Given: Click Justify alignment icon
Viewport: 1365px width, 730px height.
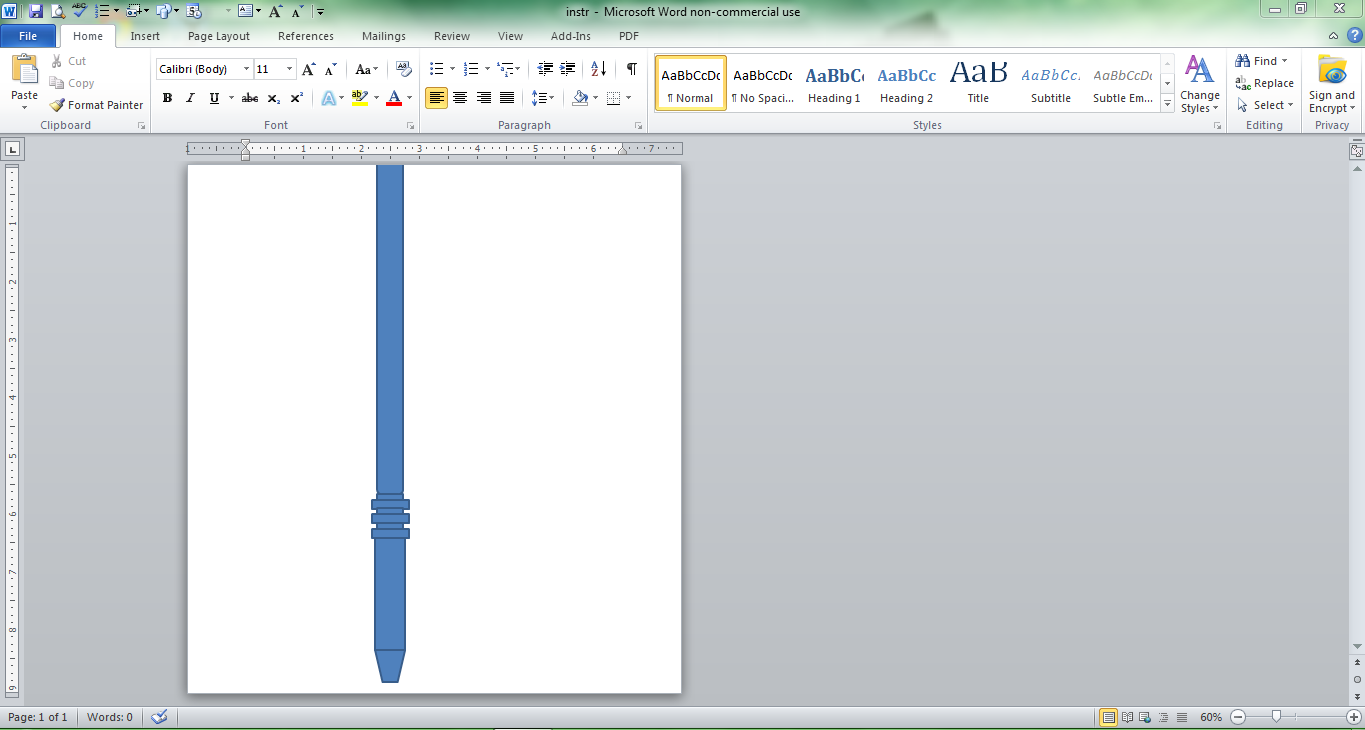Looking at the screenshot, I should (507, 98).
